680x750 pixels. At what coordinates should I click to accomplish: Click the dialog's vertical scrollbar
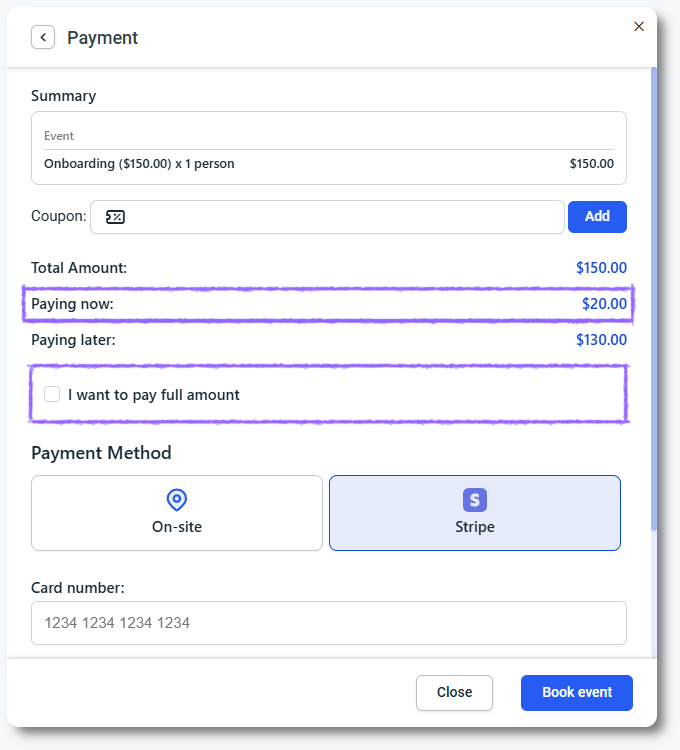654,300
